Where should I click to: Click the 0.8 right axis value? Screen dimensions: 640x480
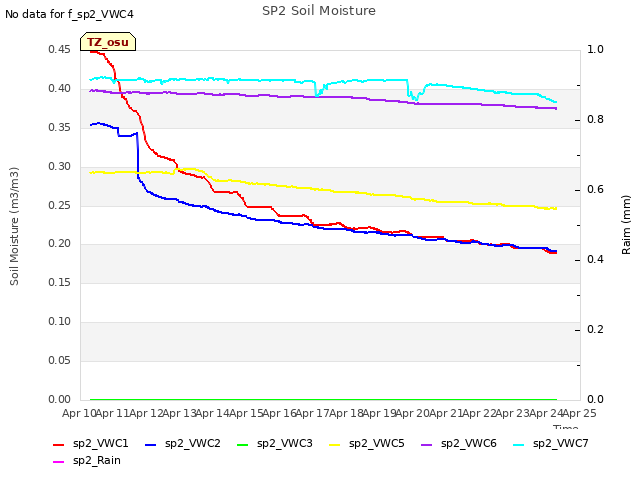[x=595, y=120]
